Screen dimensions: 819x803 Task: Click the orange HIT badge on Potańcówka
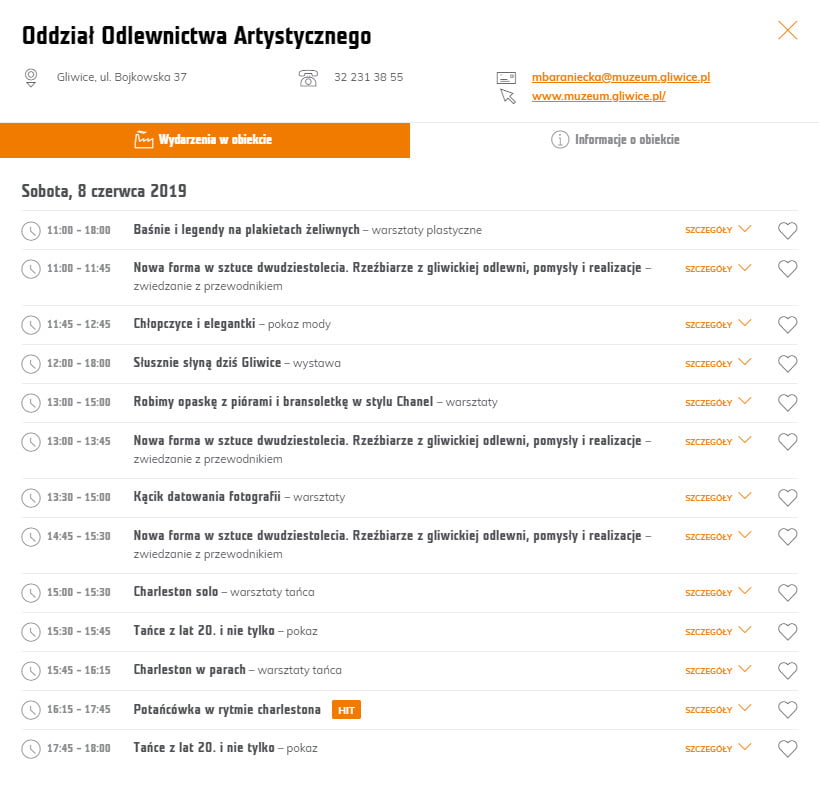346,710
